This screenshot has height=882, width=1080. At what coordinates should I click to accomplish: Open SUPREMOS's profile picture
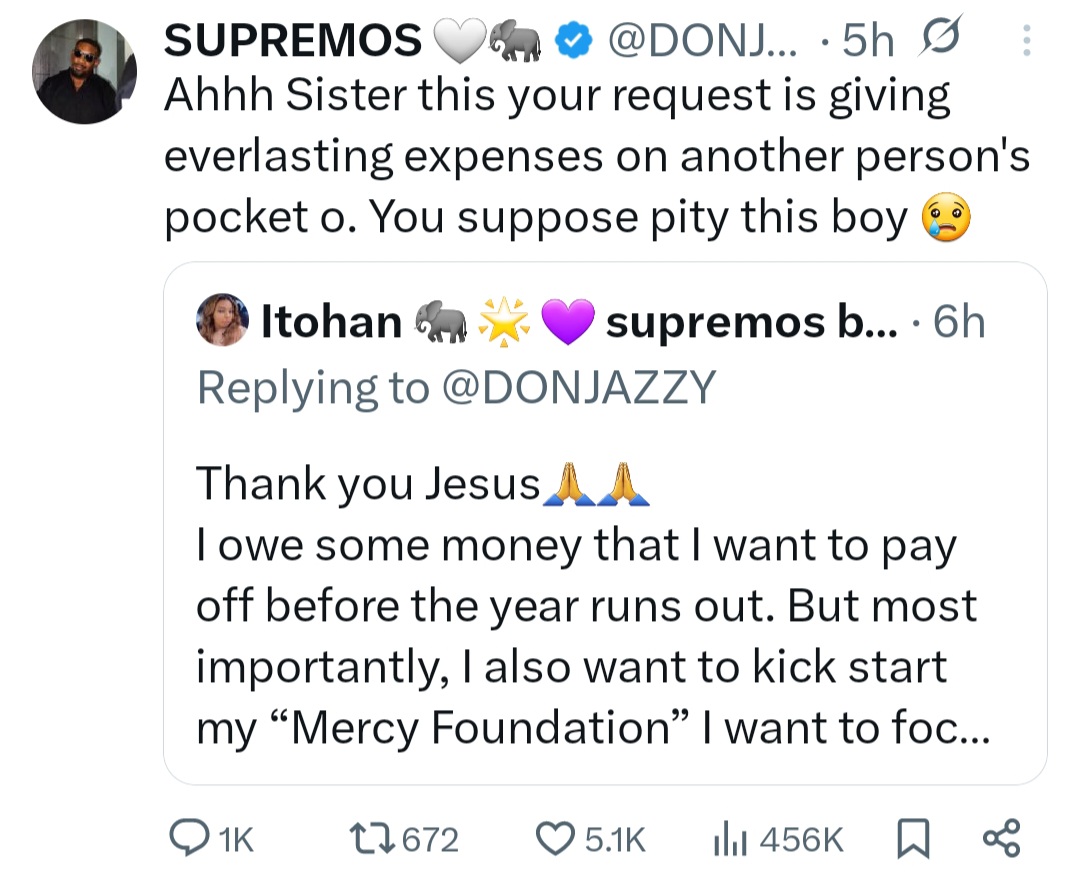[86, 67]
